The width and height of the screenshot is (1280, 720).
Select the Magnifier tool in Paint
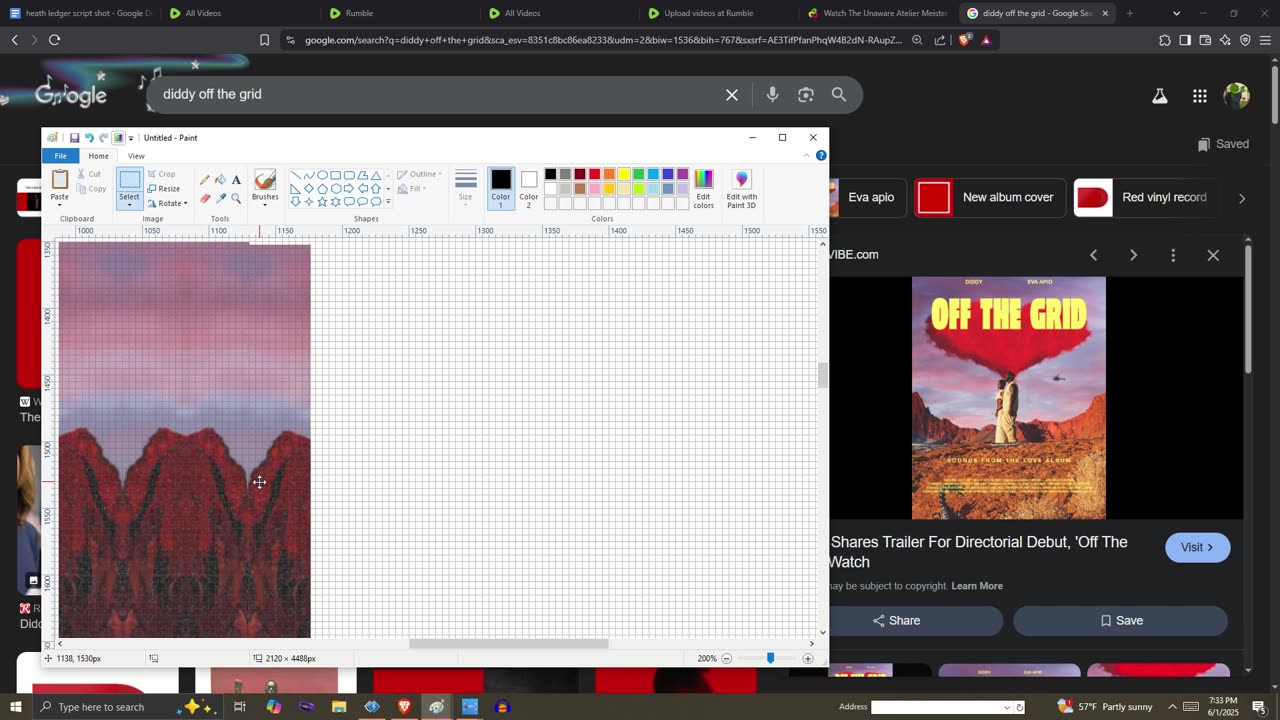coord(236,198)
